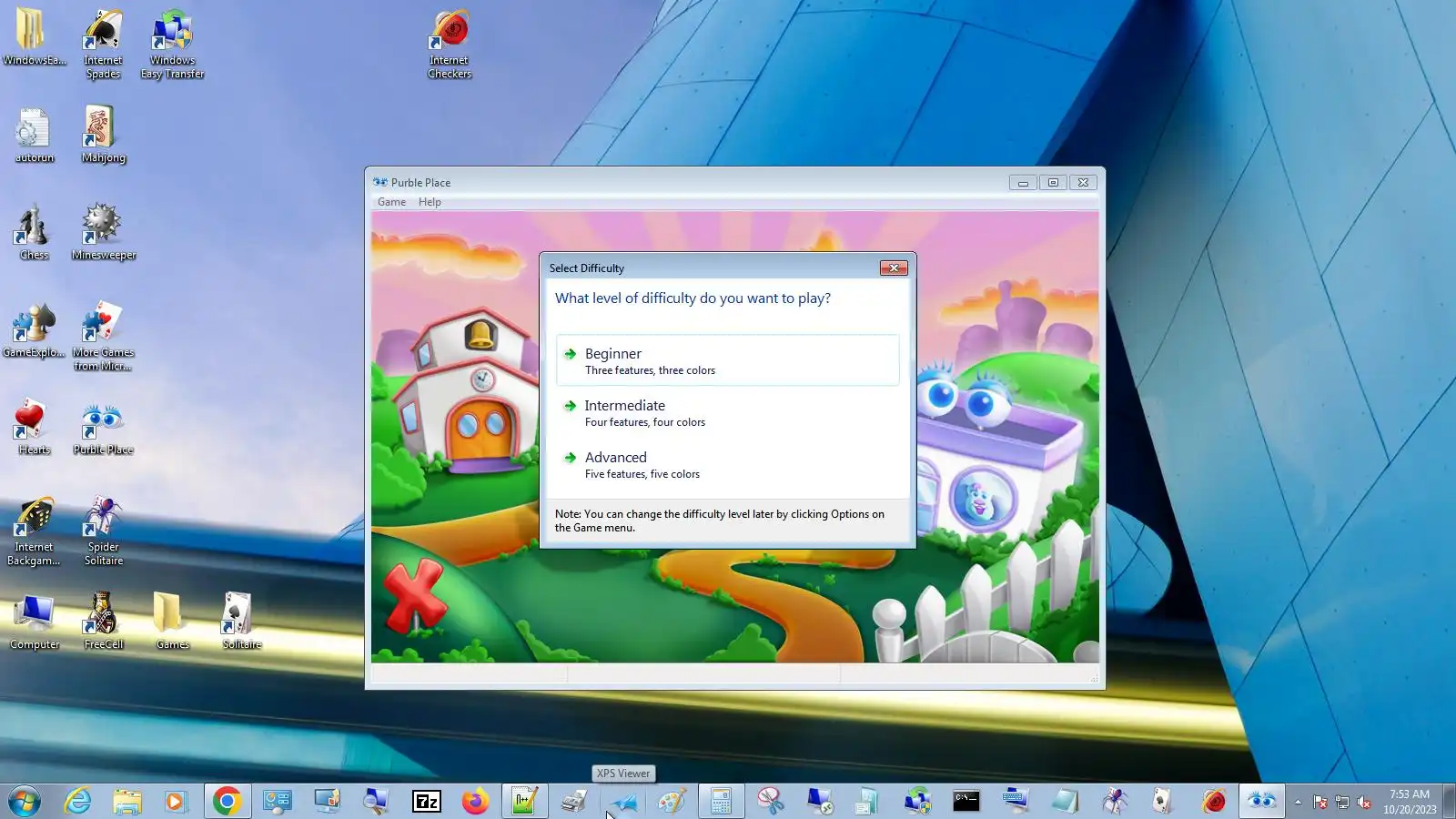Click the Computer desktop icon
1456x819 pixels.
tap(34, 622)
